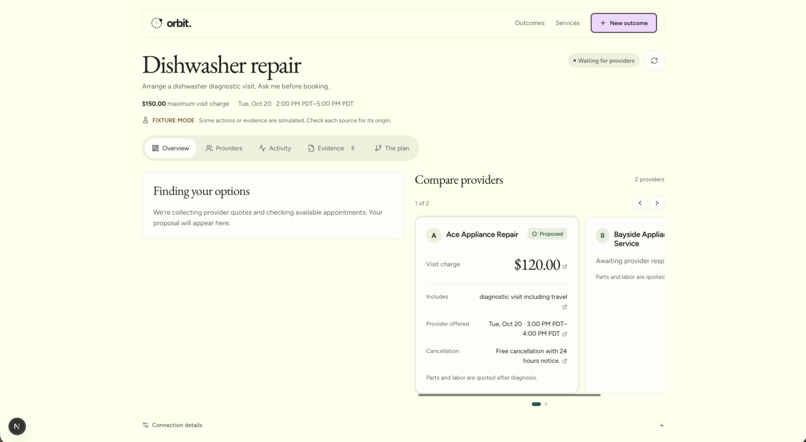The image size is (806, 442).
Task: Click the fixture mode flask icon
Action: pyautogui.click(x=145, y=120)
